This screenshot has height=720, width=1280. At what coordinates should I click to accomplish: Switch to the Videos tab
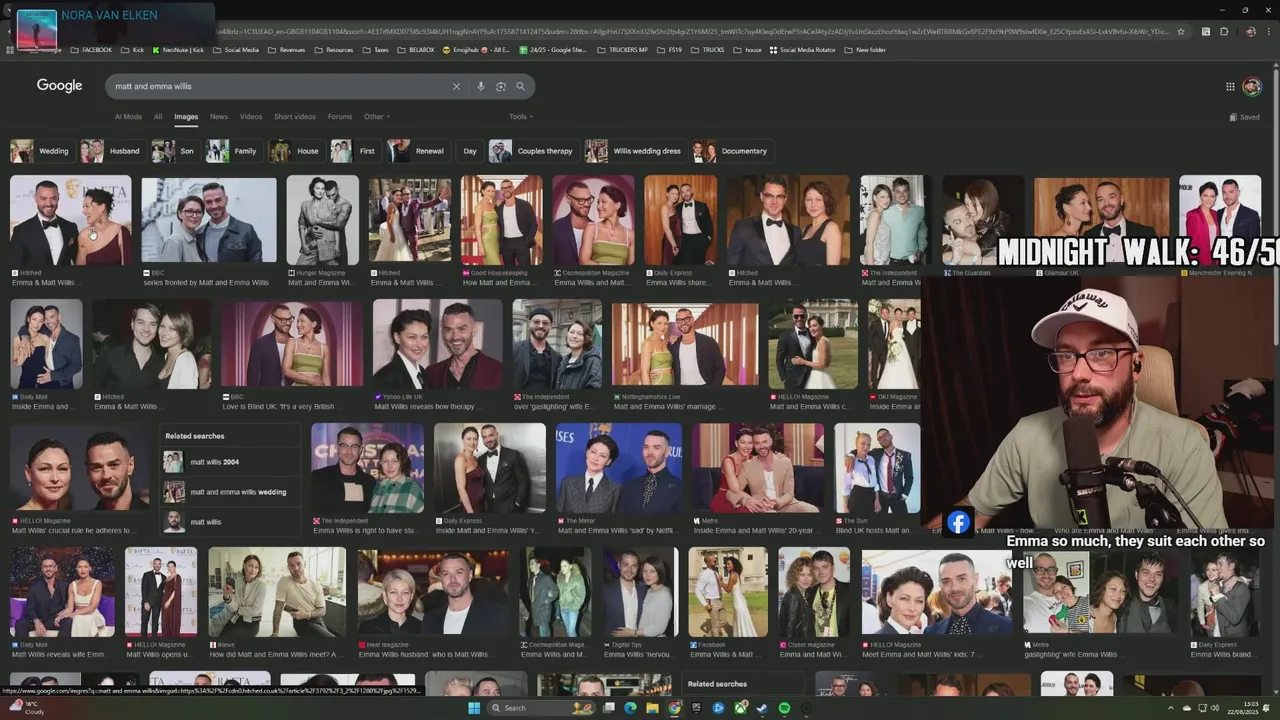click(251, 117)
